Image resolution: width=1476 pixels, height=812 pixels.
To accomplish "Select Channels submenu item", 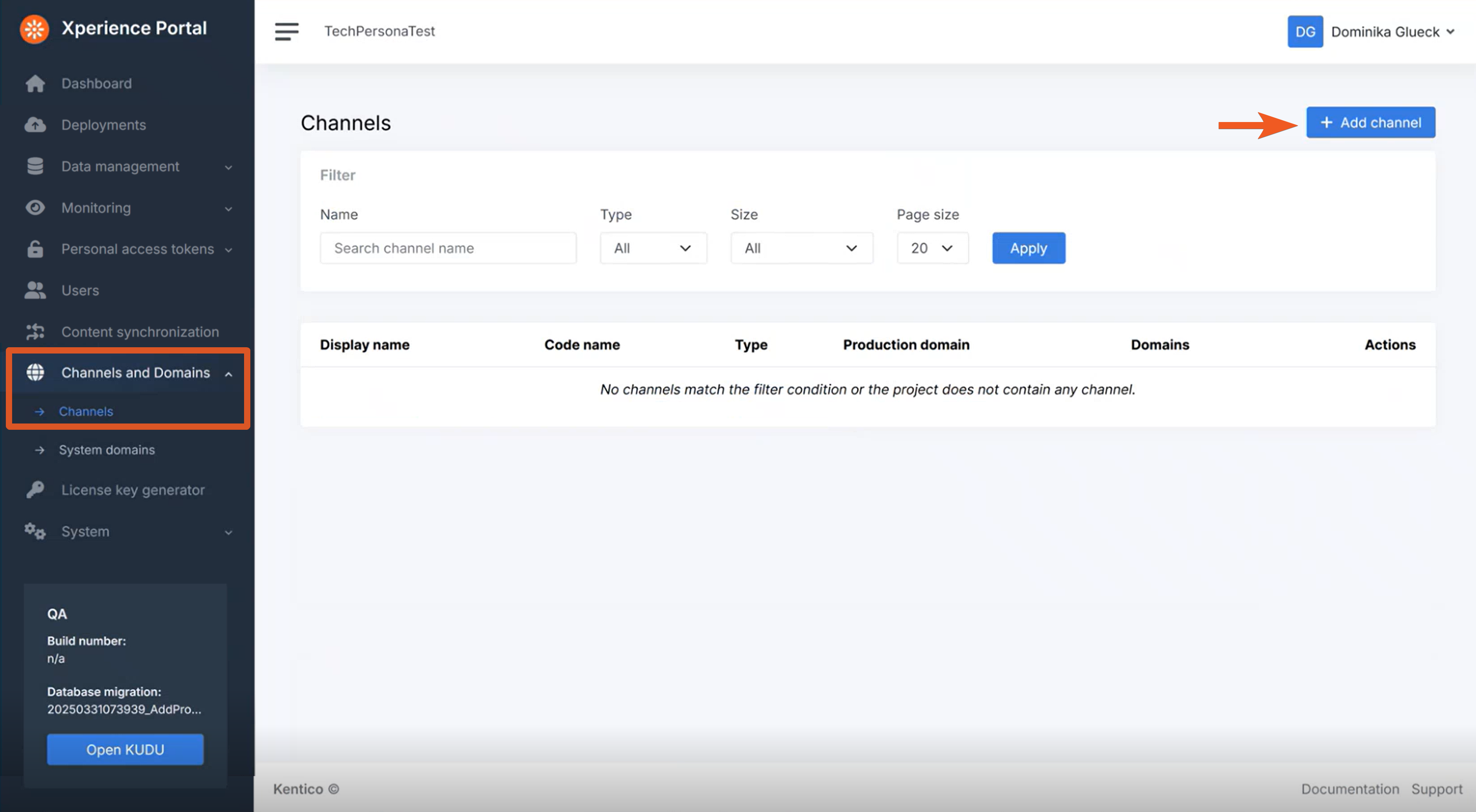I will click(86, 411).
